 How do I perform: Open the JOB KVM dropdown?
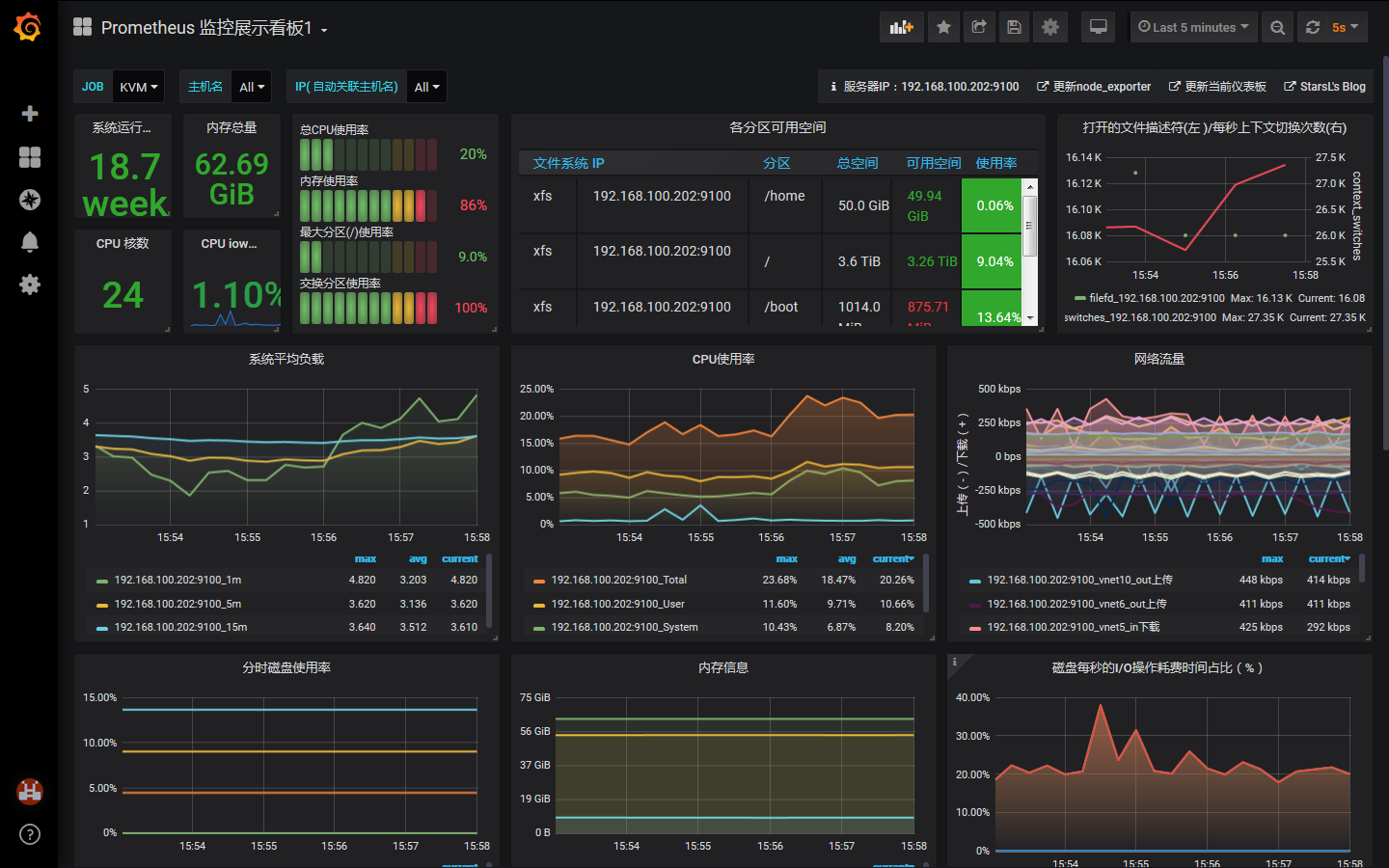coord(138,87)
